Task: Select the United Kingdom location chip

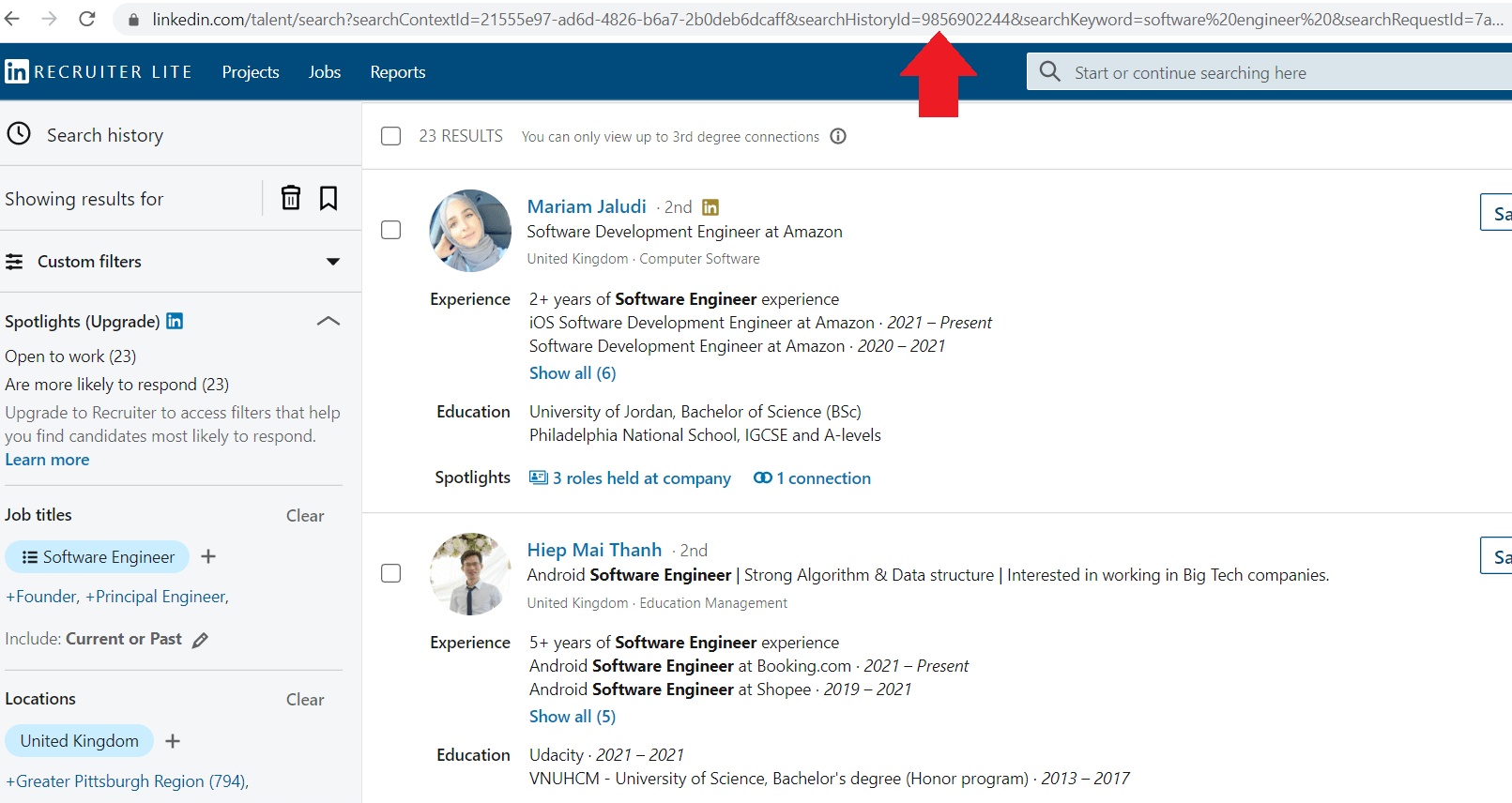Action: tap(80, 741)
